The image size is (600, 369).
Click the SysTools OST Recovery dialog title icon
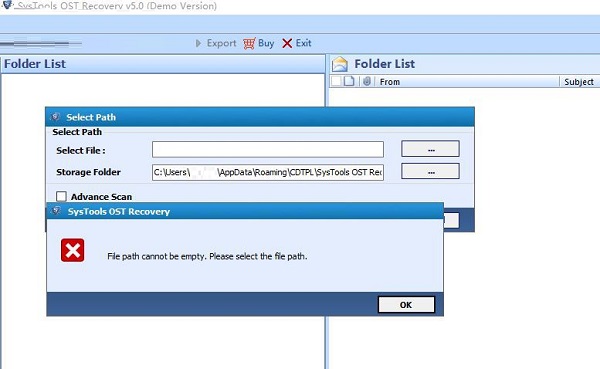[56, 211]
